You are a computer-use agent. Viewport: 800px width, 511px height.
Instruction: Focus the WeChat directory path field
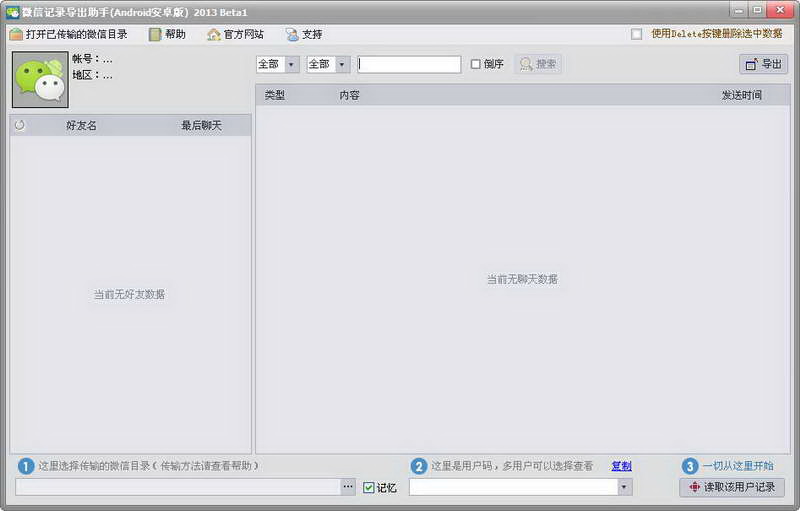[178, 487]
